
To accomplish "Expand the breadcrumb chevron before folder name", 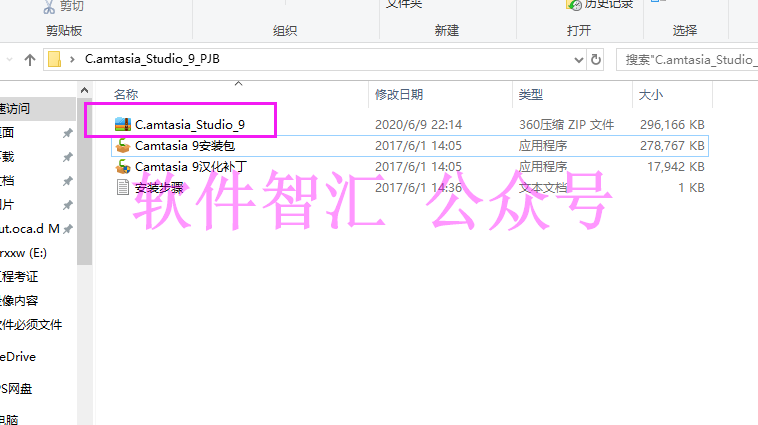I will pos(72,59).
